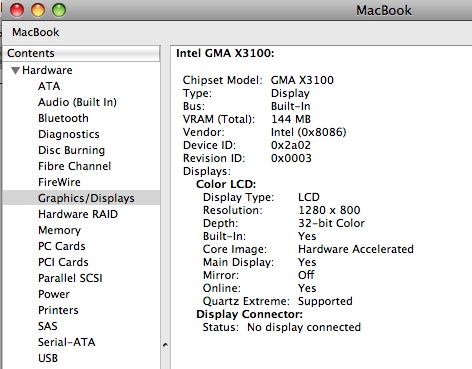Viewport: 472px width, 369px height.
Task: Open Hardware RAID entry
Action: click(78, 214)
